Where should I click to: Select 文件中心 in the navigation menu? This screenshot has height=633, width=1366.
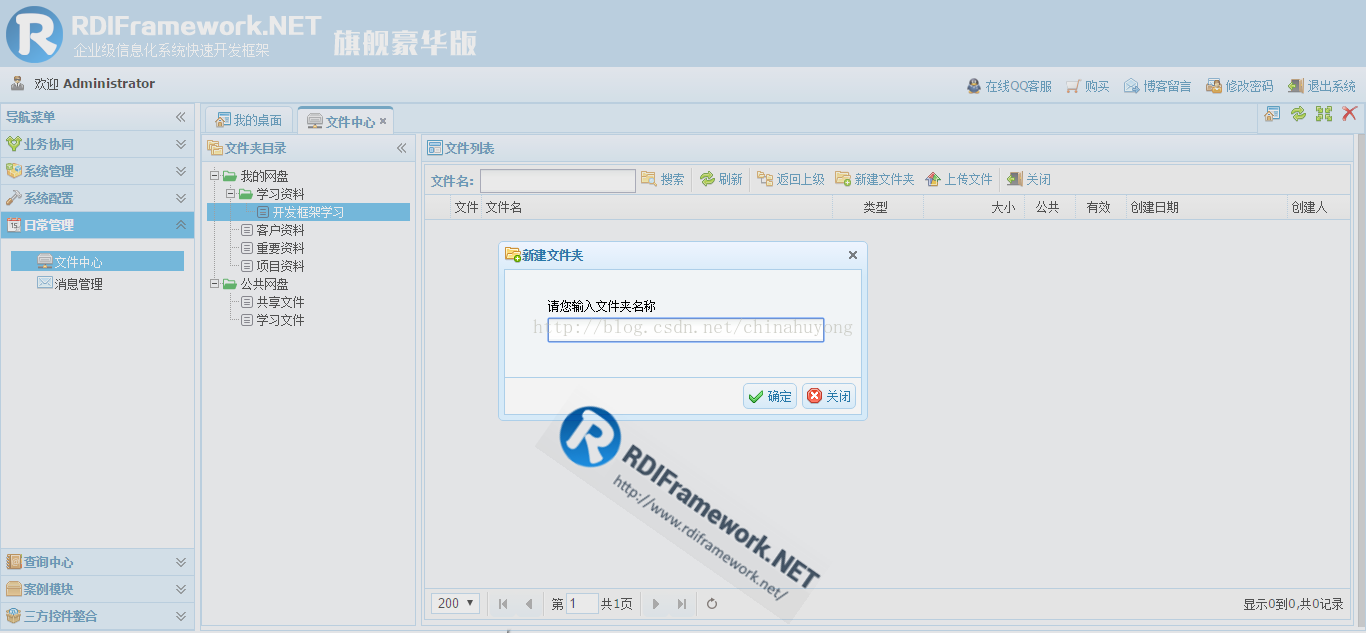97,261
